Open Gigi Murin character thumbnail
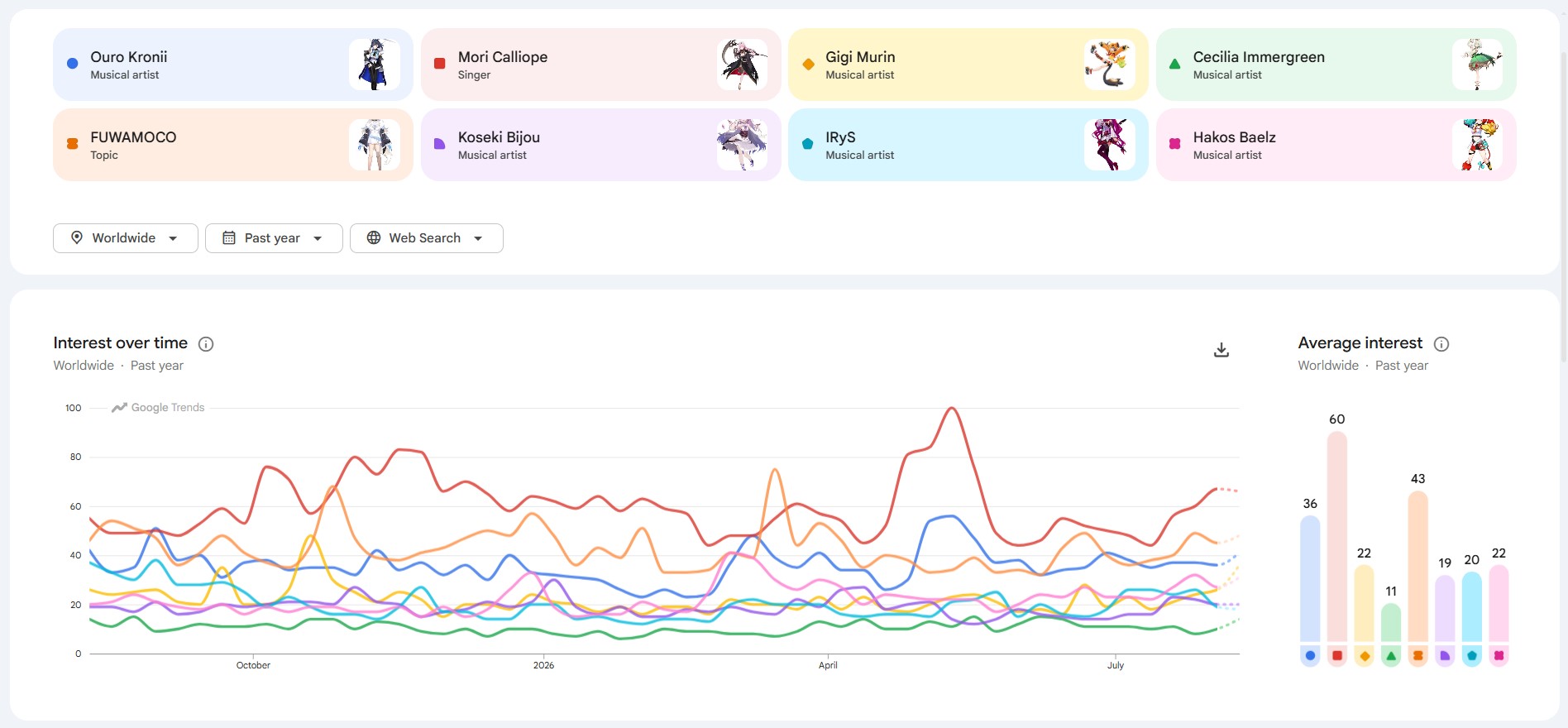This screenshot has width=1568, height=728. point(1110,65)
